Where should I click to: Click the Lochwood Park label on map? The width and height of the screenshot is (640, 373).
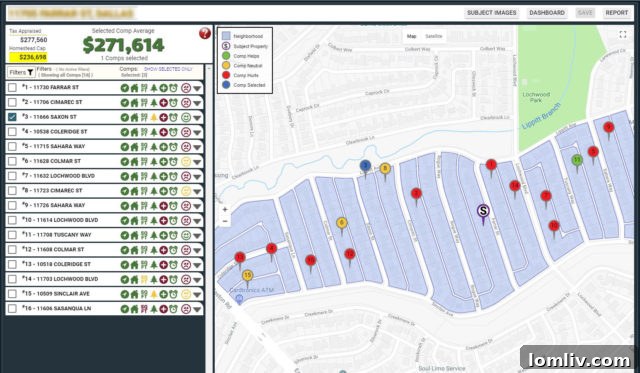tap(536, 97)
